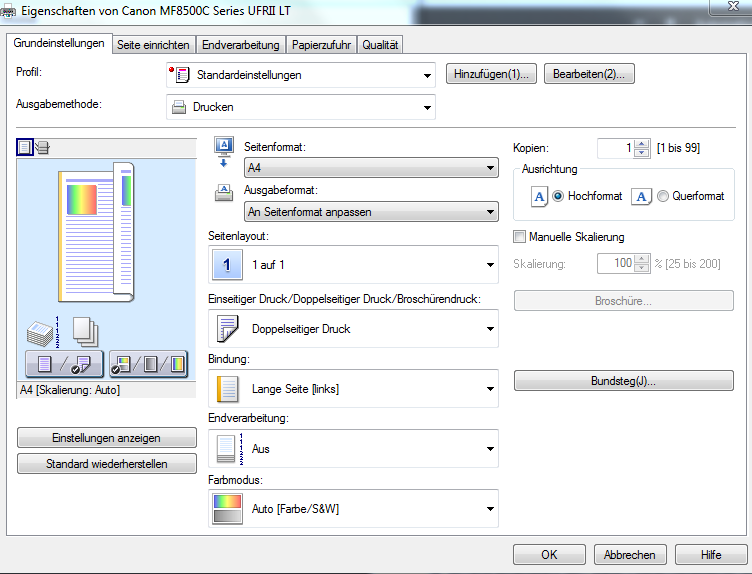Open the Bindung dropdown arrow

click(490, 388)
